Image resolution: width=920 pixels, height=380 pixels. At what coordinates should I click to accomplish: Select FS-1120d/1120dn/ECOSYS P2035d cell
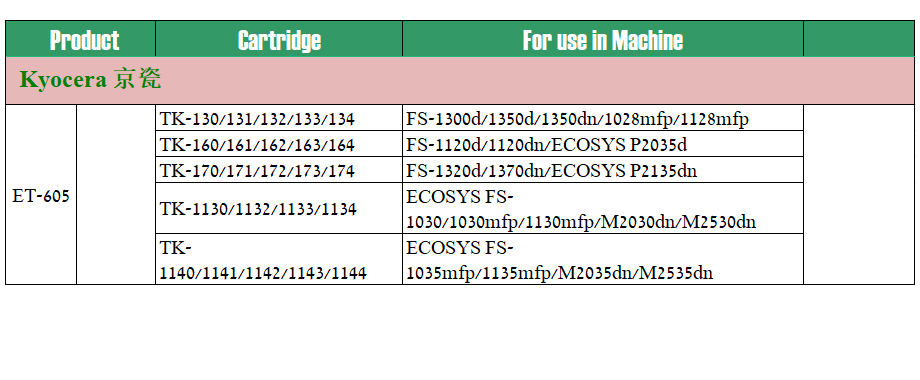(x=603, y=144)
